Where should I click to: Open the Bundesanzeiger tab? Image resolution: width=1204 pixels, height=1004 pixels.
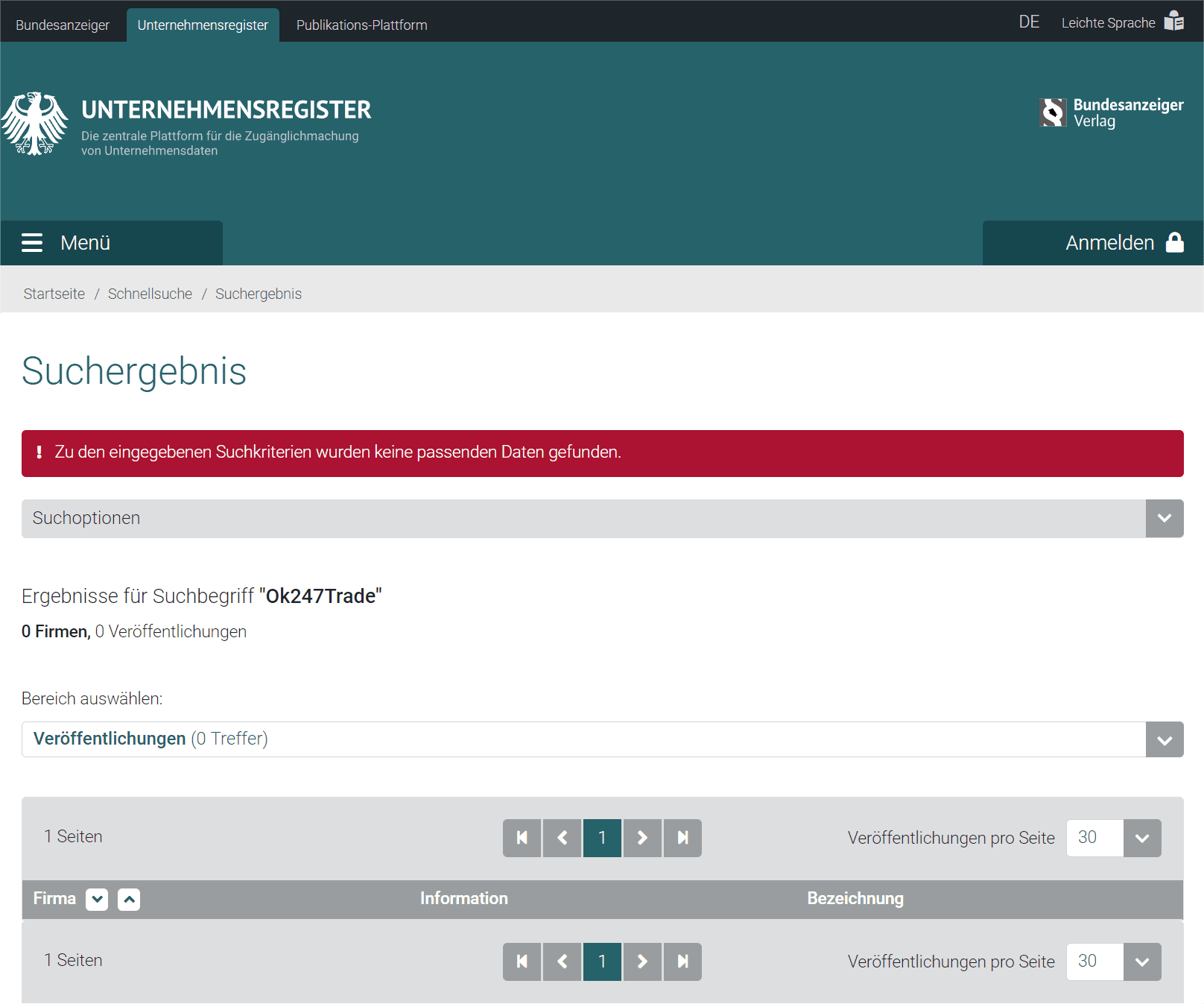coord(63,25)
